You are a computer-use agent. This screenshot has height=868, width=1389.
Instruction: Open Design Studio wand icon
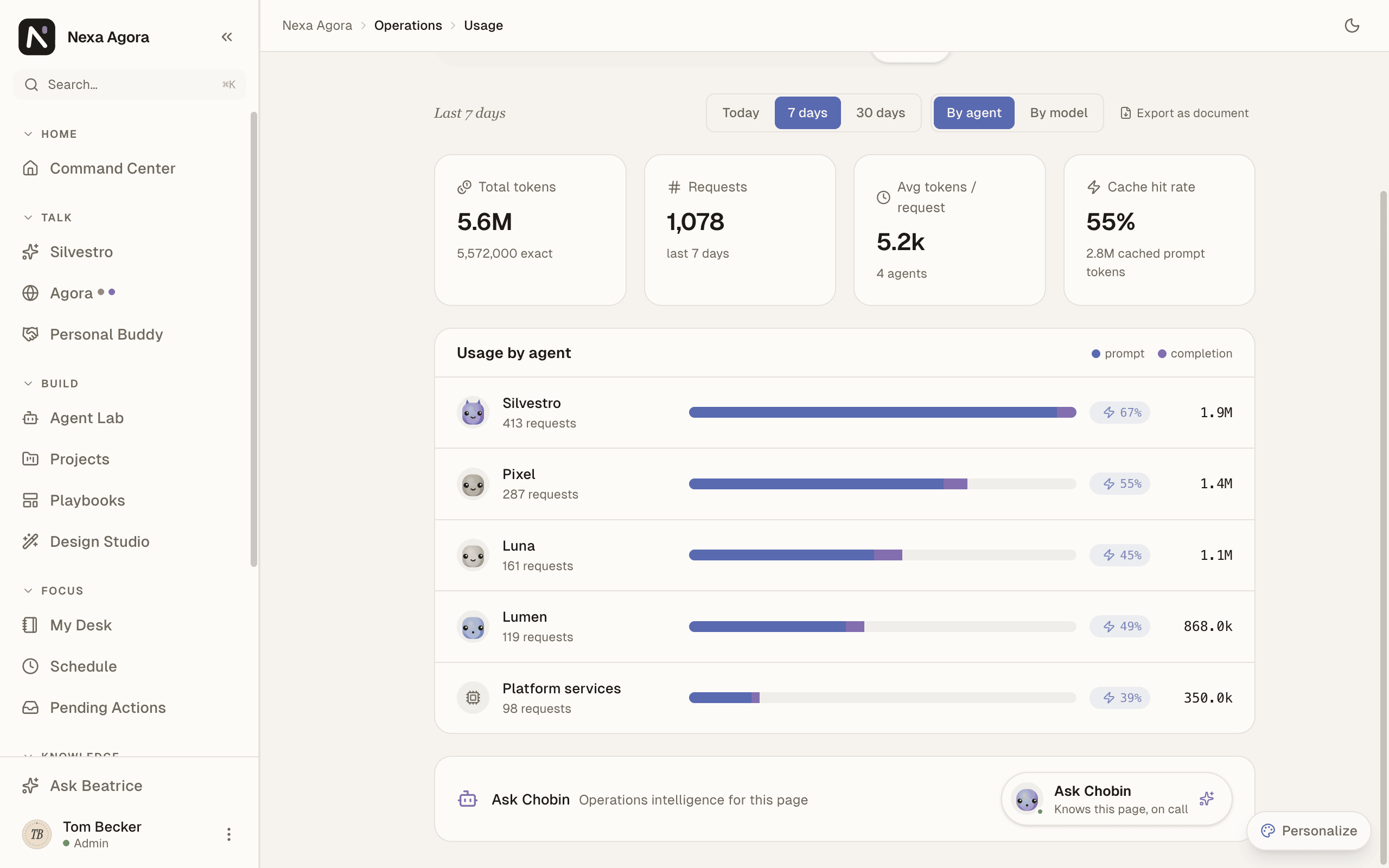(30, 541)
